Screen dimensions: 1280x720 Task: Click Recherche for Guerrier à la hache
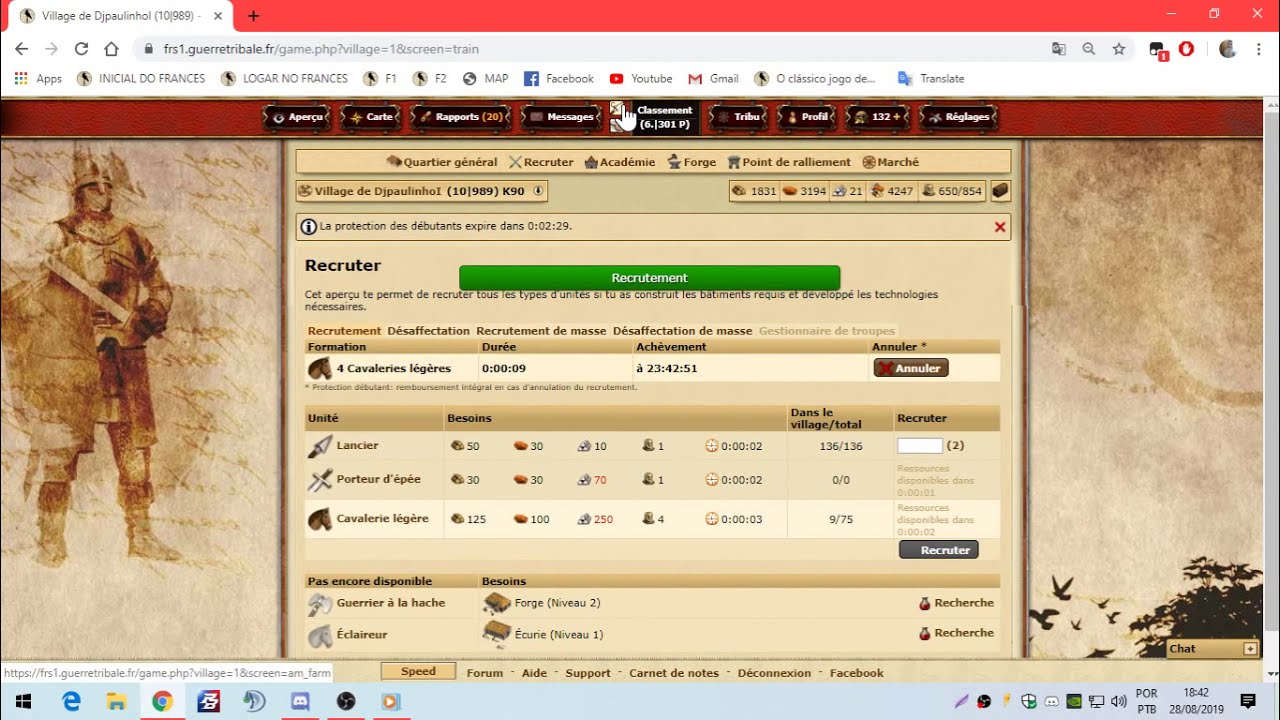tap(957, 603)
